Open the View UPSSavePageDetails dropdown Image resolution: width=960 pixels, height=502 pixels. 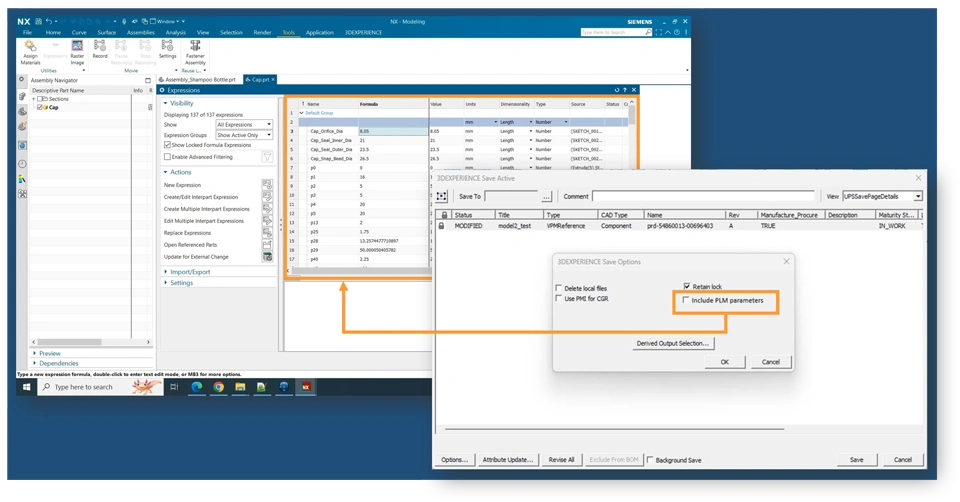coord(882,196)
